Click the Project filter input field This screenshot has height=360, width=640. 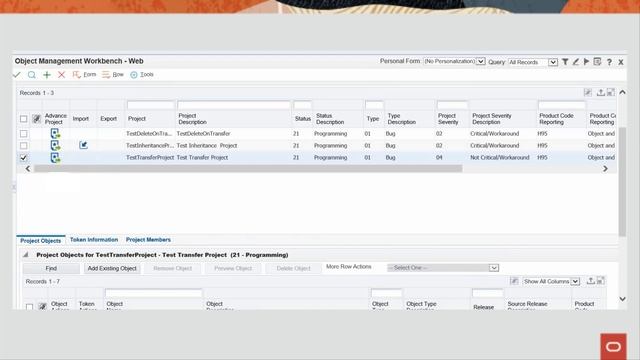pos(151,105)
